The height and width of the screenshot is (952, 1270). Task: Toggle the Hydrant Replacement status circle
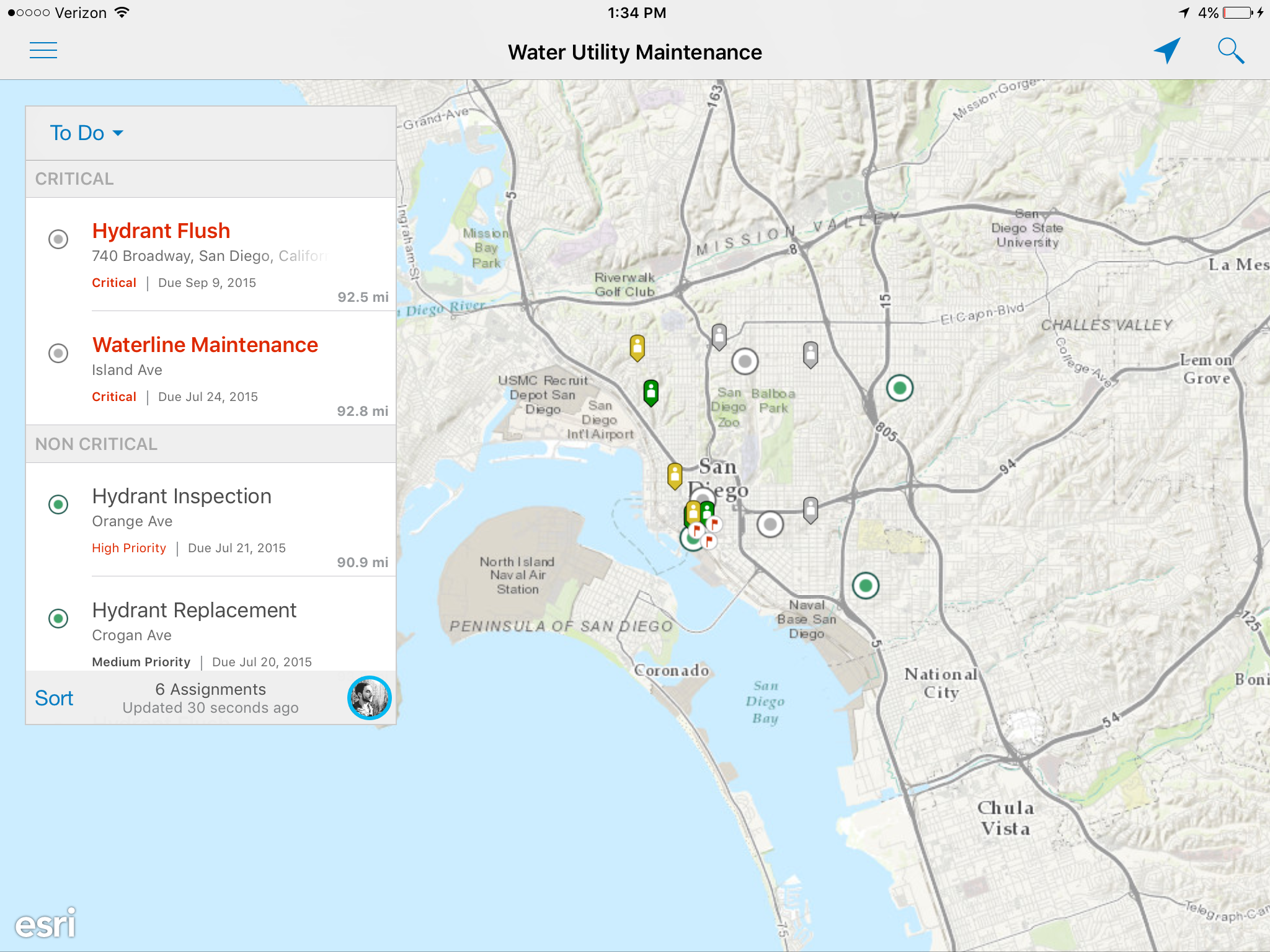click(58, 618)
